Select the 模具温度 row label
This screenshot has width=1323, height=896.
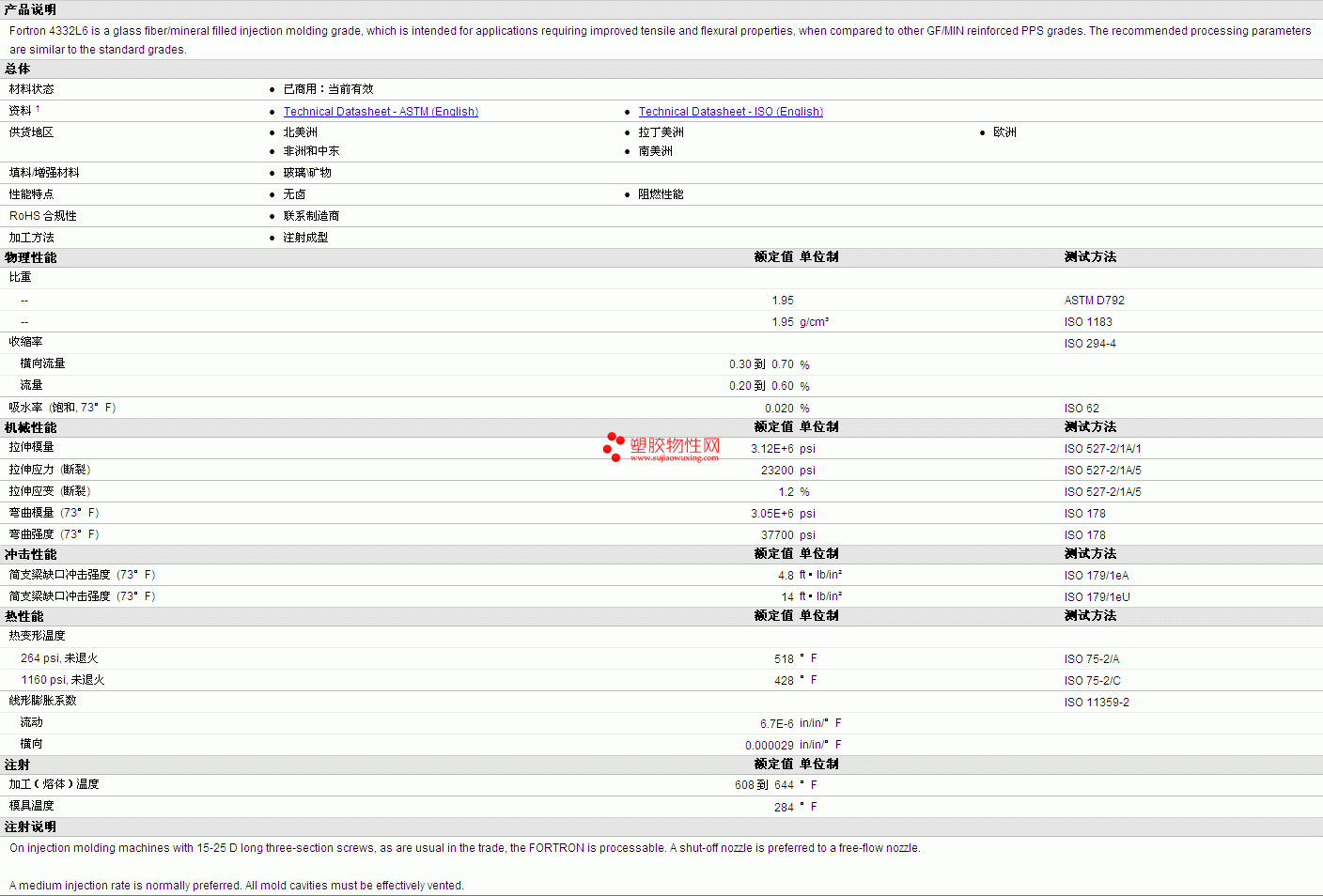(32, 806)
